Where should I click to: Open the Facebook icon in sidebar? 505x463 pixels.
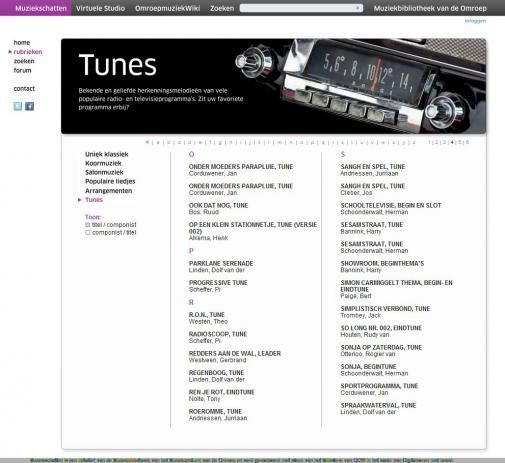30,106
